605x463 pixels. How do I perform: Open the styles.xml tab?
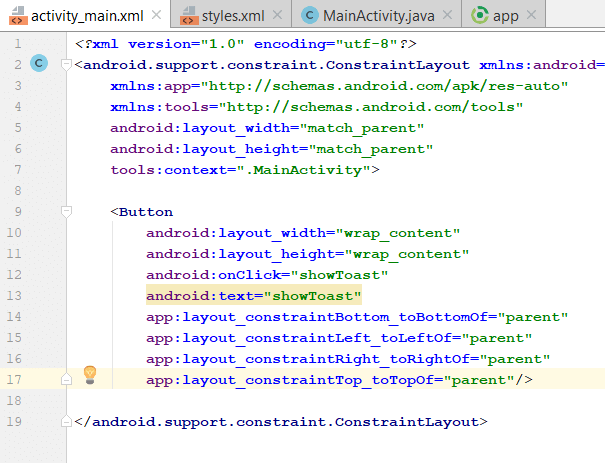(233, 16)
